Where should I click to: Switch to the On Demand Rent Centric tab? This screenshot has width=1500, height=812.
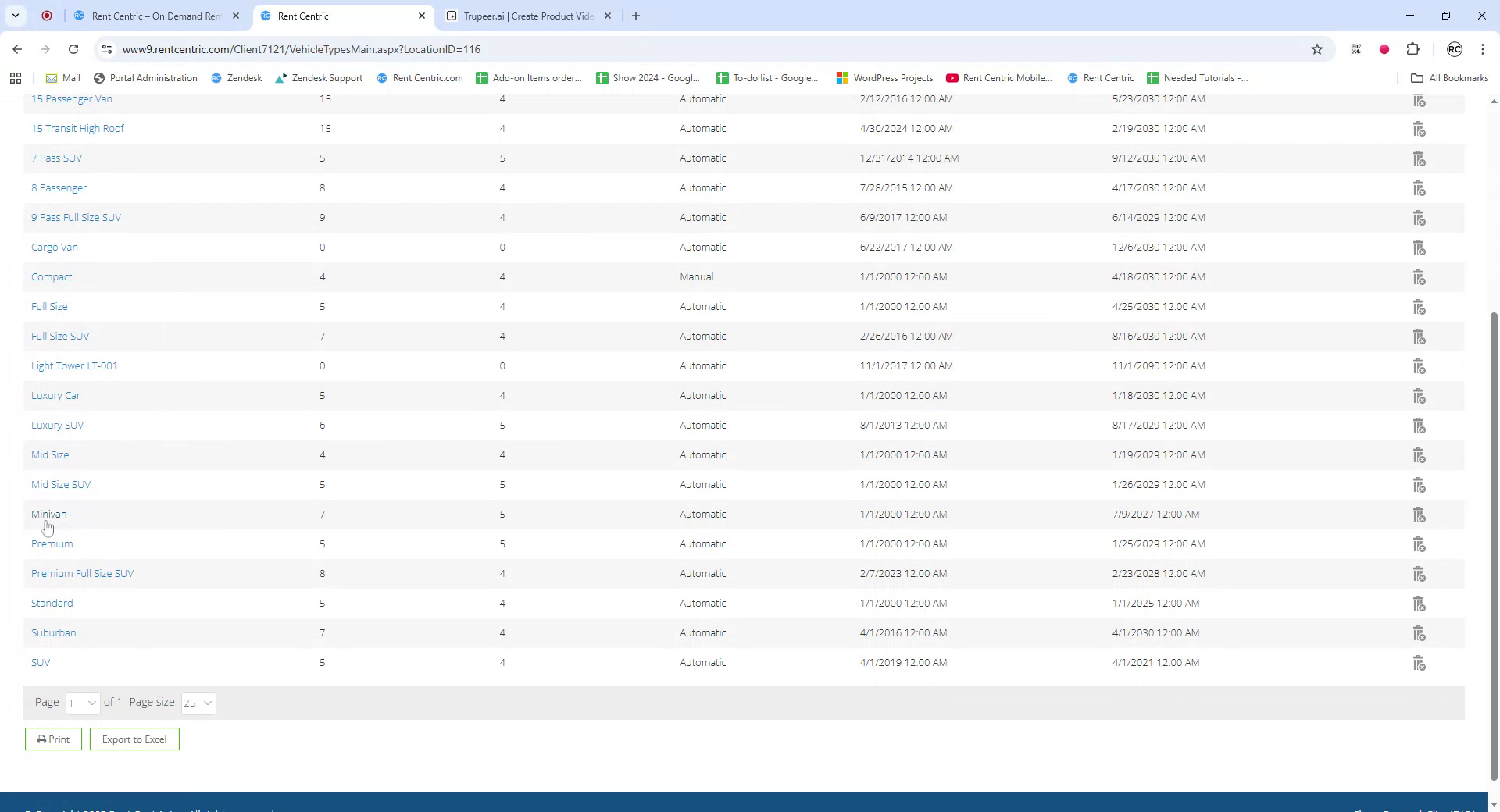pyautogui.click(x=153, y=16)
